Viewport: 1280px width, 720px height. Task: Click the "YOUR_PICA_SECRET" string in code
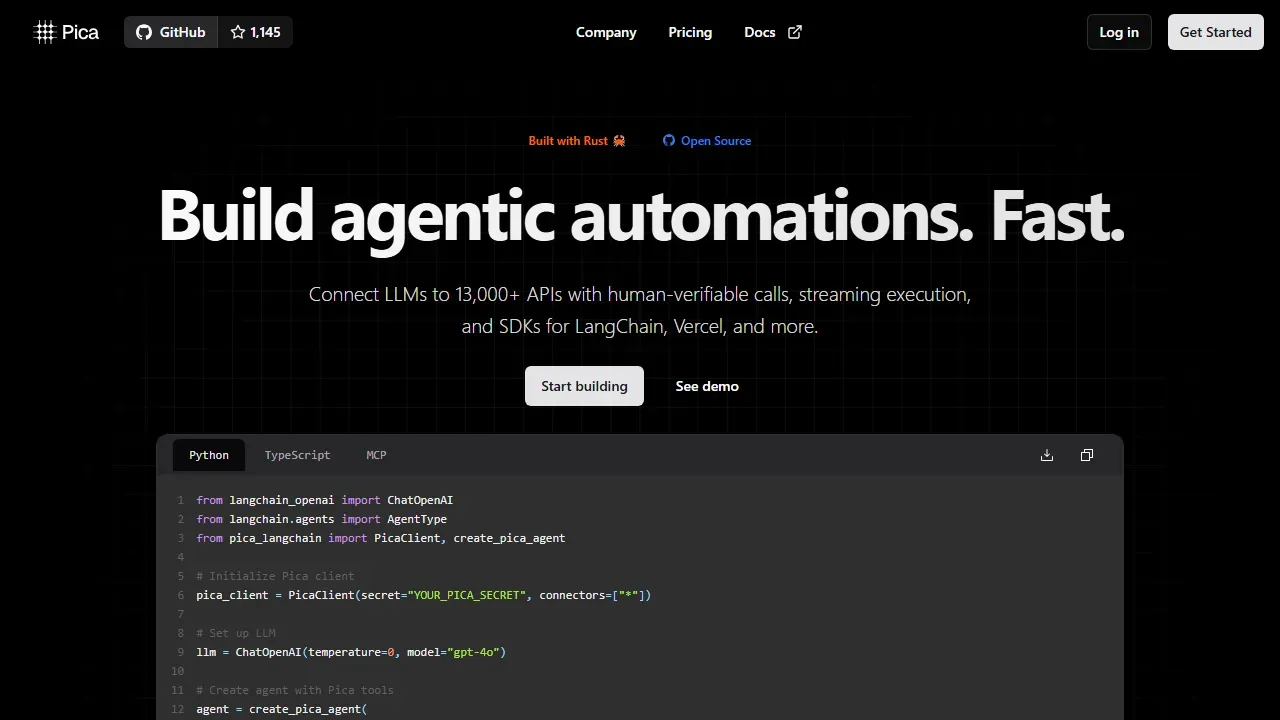point(464,595)
